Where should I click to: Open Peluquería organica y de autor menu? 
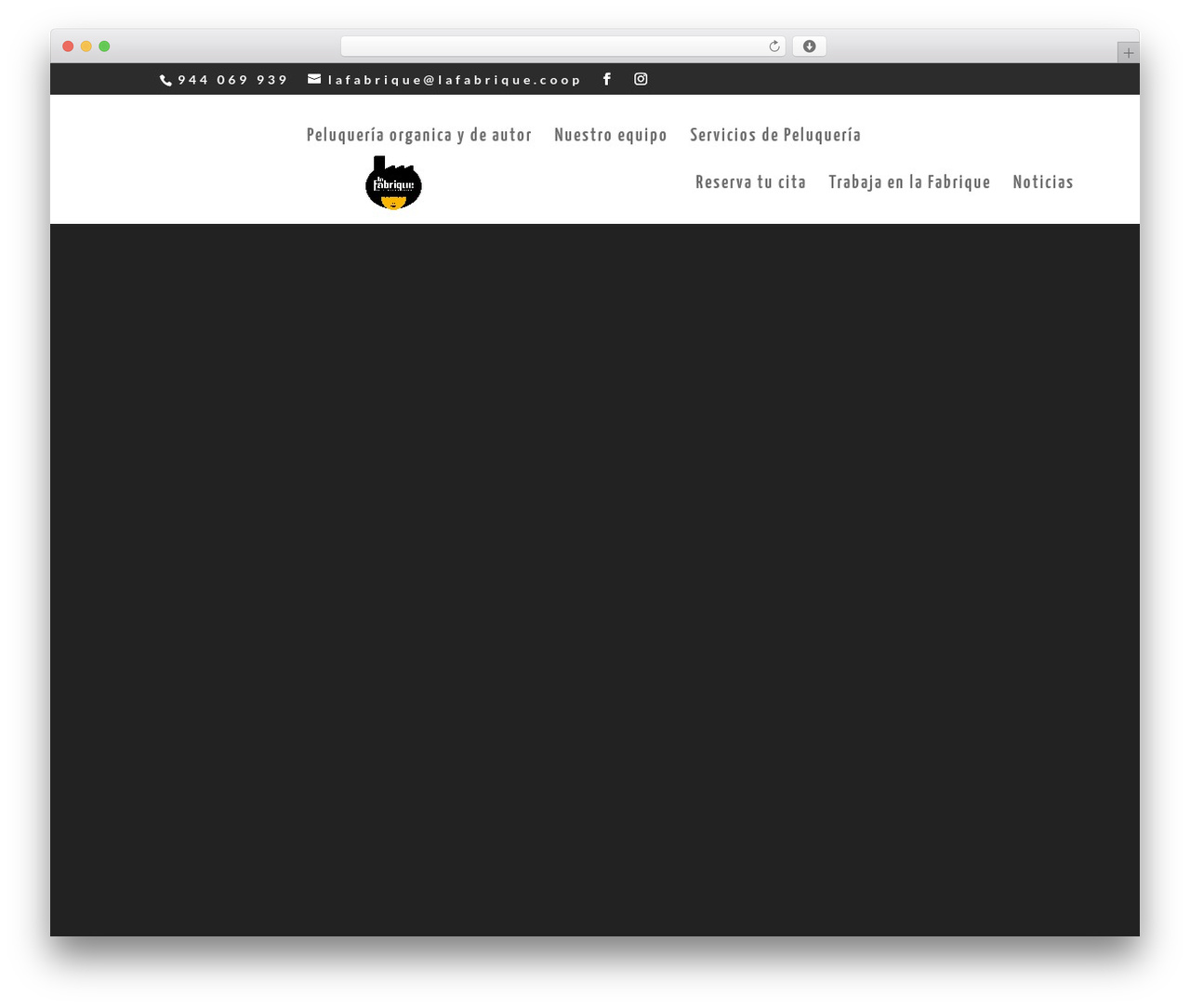pyautogui.click(x=419, y=135)
